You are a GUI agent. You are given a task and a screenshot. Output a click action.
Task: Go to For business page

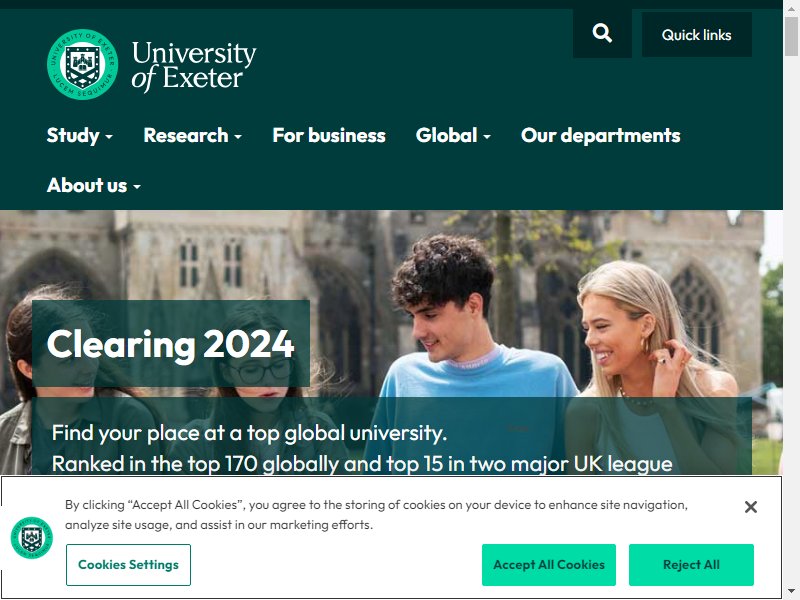pyautogui.click(x=329, y=136)
